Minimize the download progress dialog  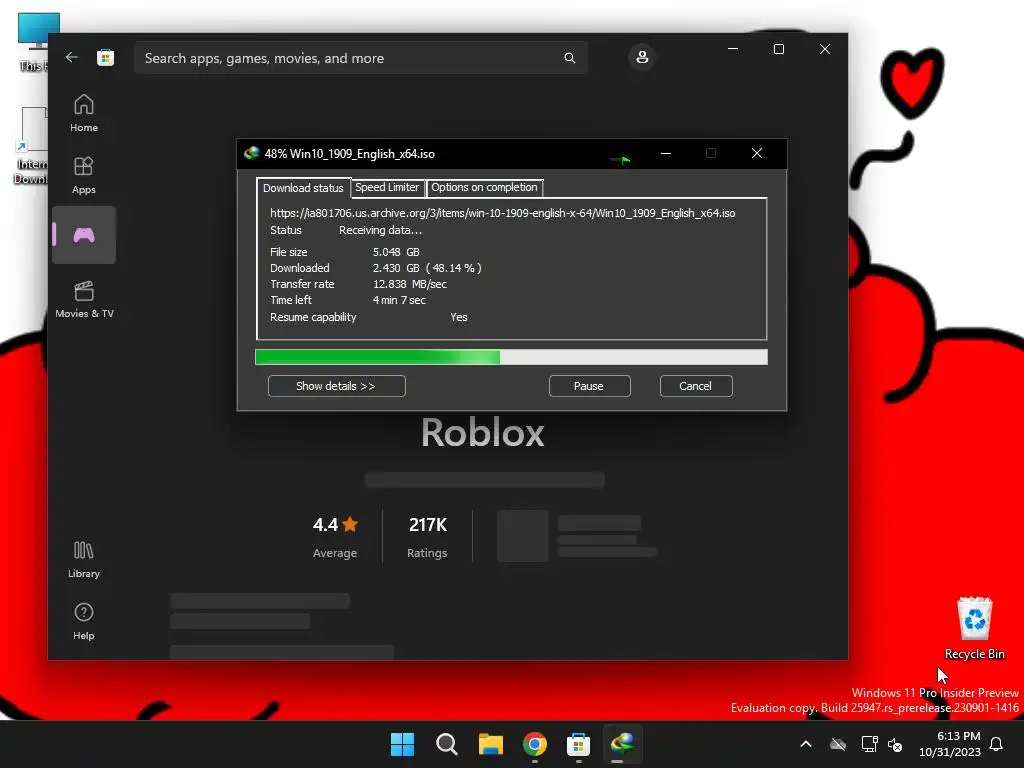pyautogui.click(x=665, y=153)
